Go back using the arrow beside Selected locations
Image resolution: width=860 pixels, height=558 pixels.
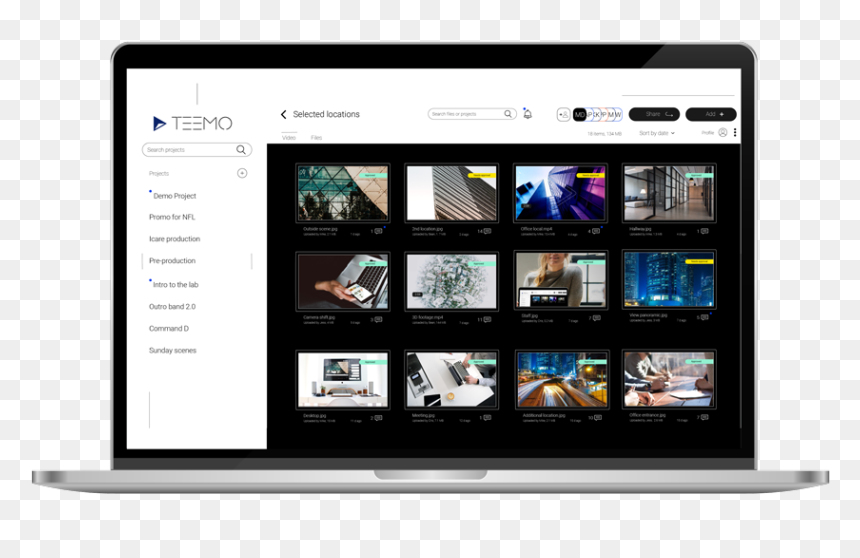click(284, 114)
